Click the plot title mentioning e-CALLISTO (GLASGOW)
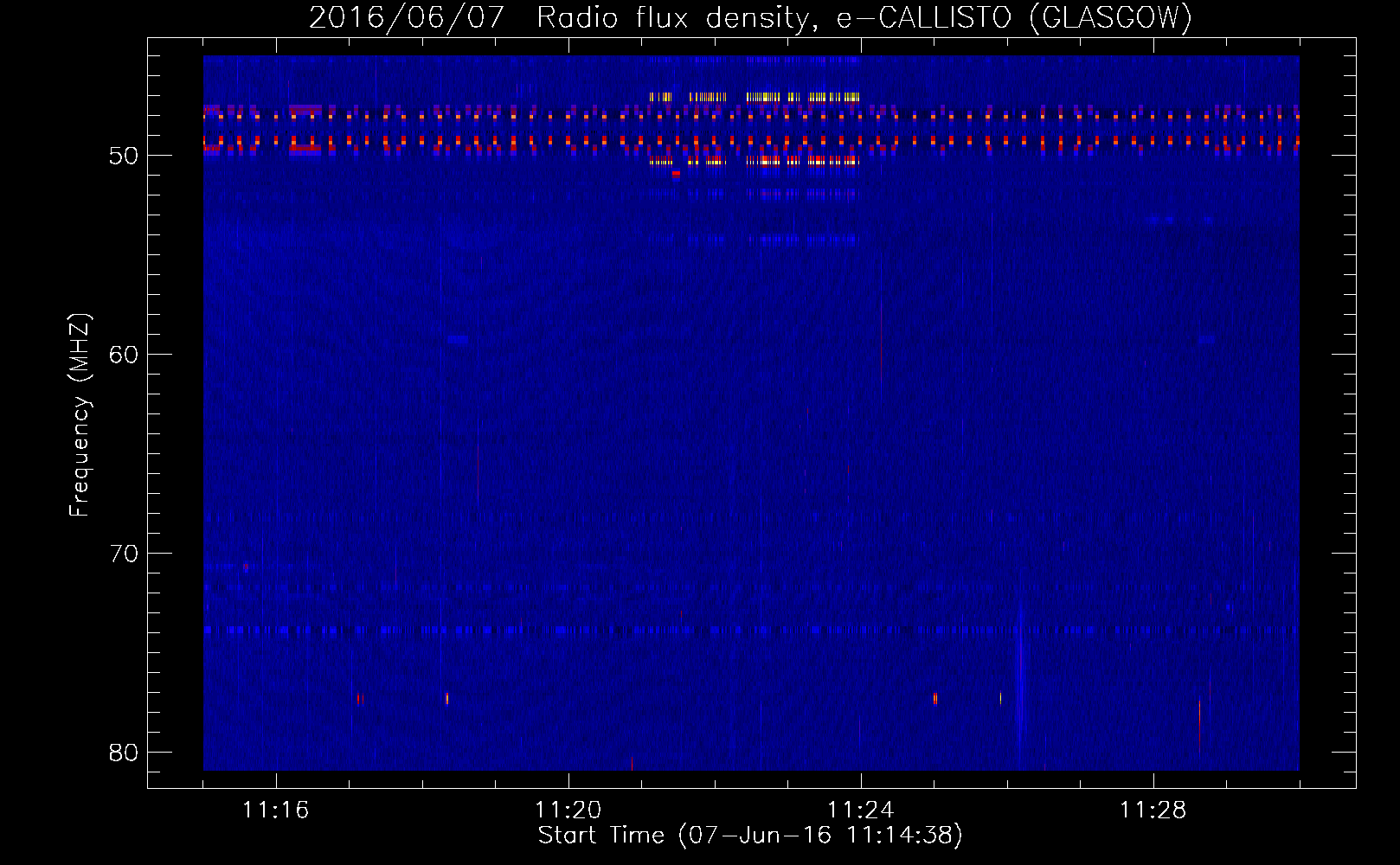Viewport: 1400px width, 865px height. 750,17
